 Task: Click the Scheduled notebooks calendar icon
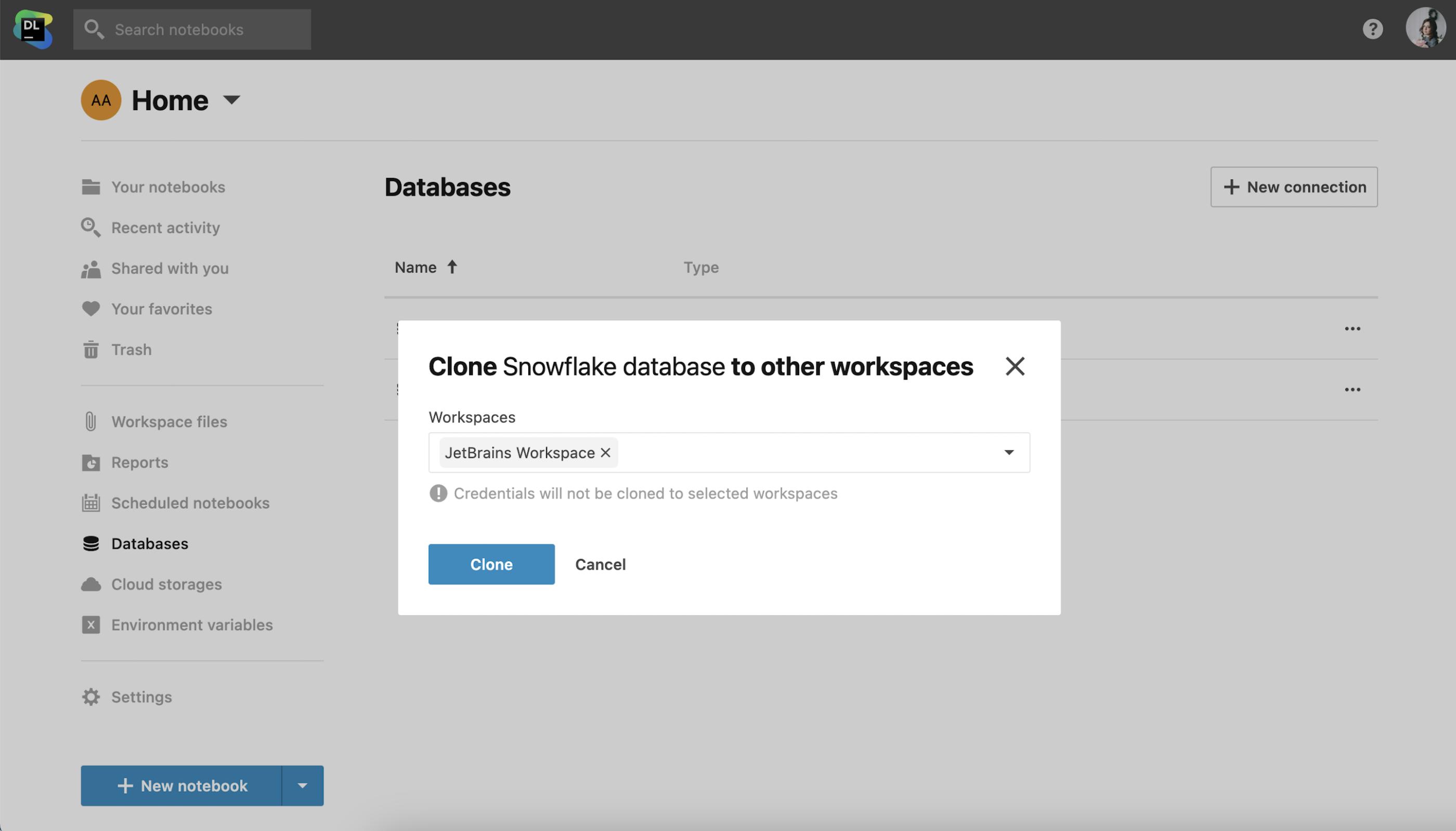click(90, 503)
